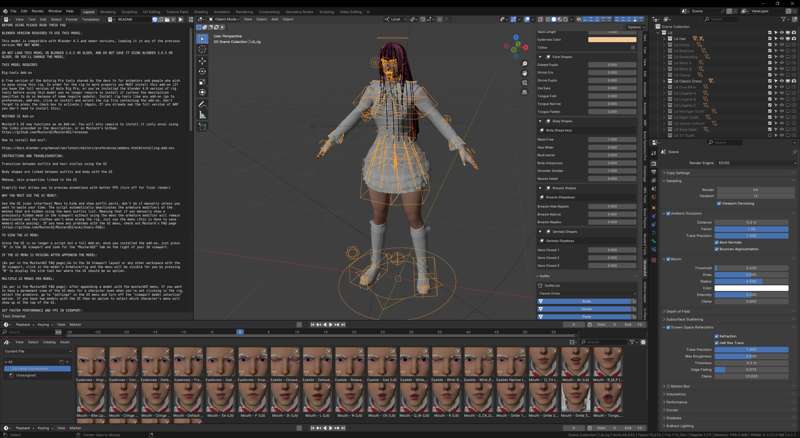This screenshot has width=800, height=438.
Task: Toggle the Bent Normals checkbox
Action: click(717, 242)
